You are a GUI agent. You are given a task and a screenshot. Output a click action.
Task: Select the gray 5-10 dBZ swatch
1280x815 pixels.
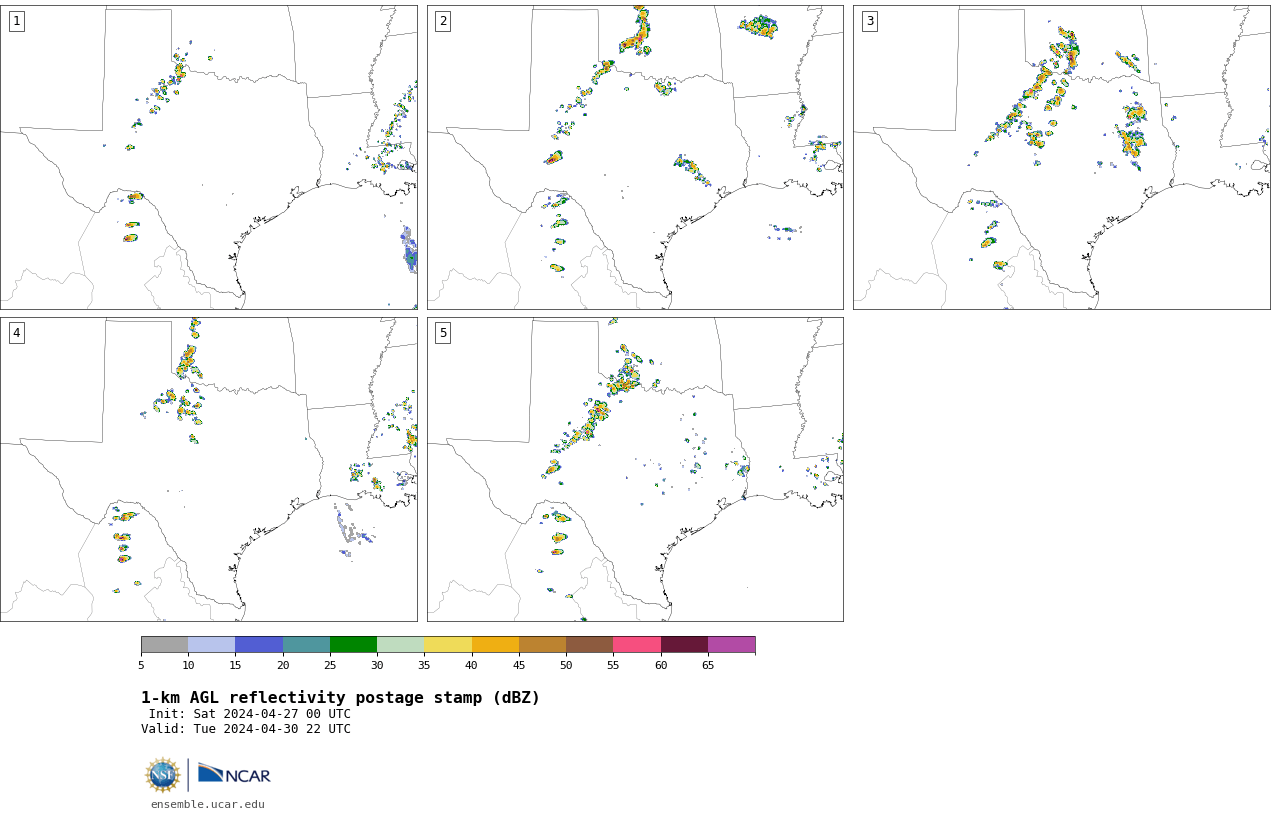pyautogui.click(x=164, y=645)
